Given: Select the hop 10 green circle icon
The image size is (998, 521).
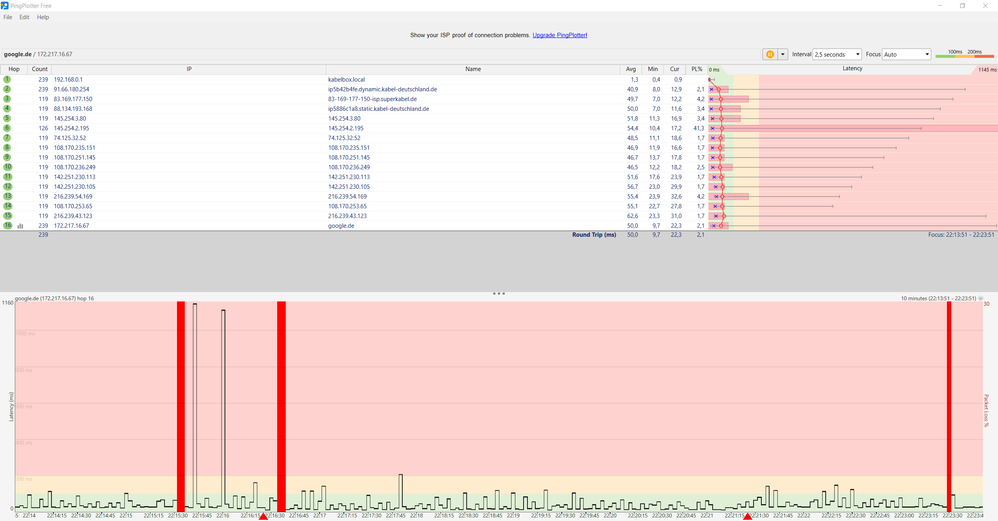Looking at the screenshot, I should point(7,167).
